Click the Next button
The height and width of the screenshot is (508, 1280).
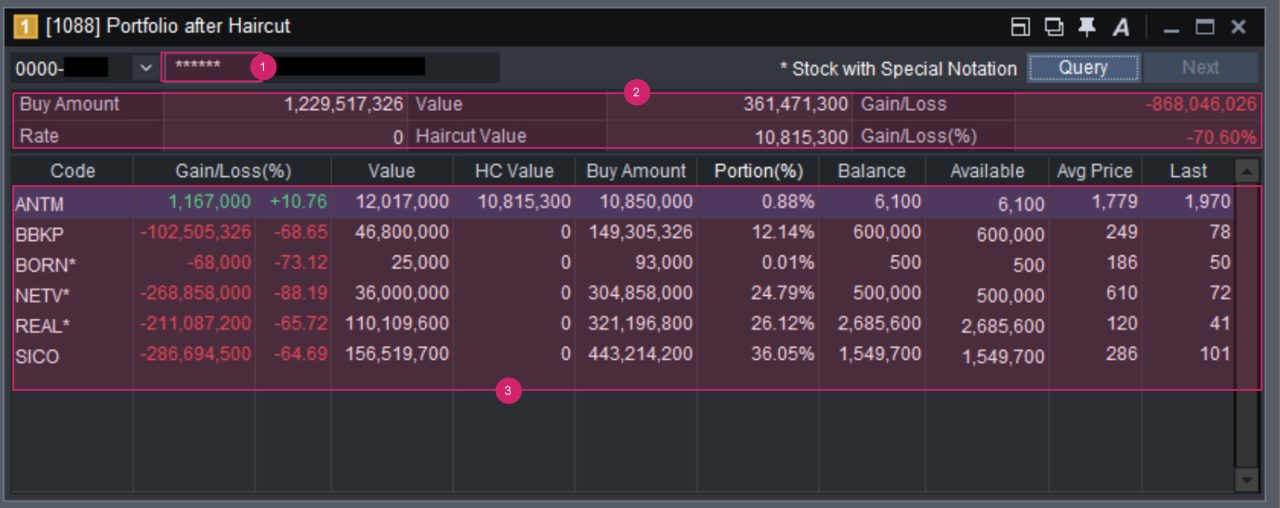pyautogui.click(x=1200, y=68)
